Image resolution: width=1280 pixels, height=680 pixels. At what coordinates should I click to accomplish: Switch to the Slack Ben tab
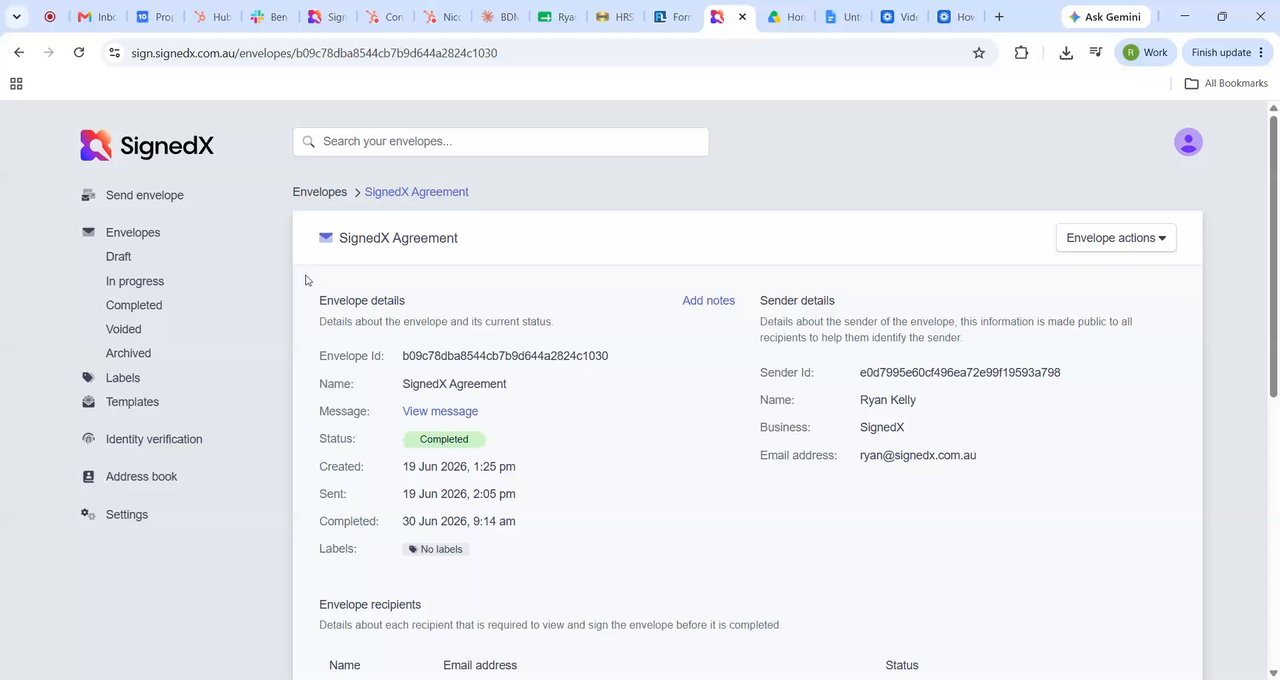(x=270, y=17)
